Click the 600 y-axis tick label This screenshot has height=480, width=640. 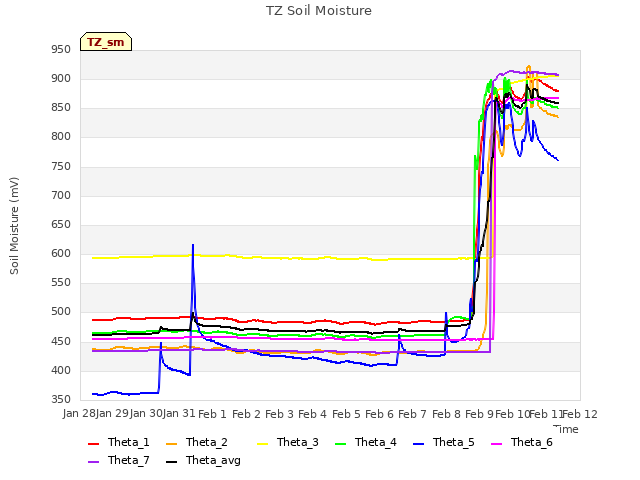tap(61, 253)
